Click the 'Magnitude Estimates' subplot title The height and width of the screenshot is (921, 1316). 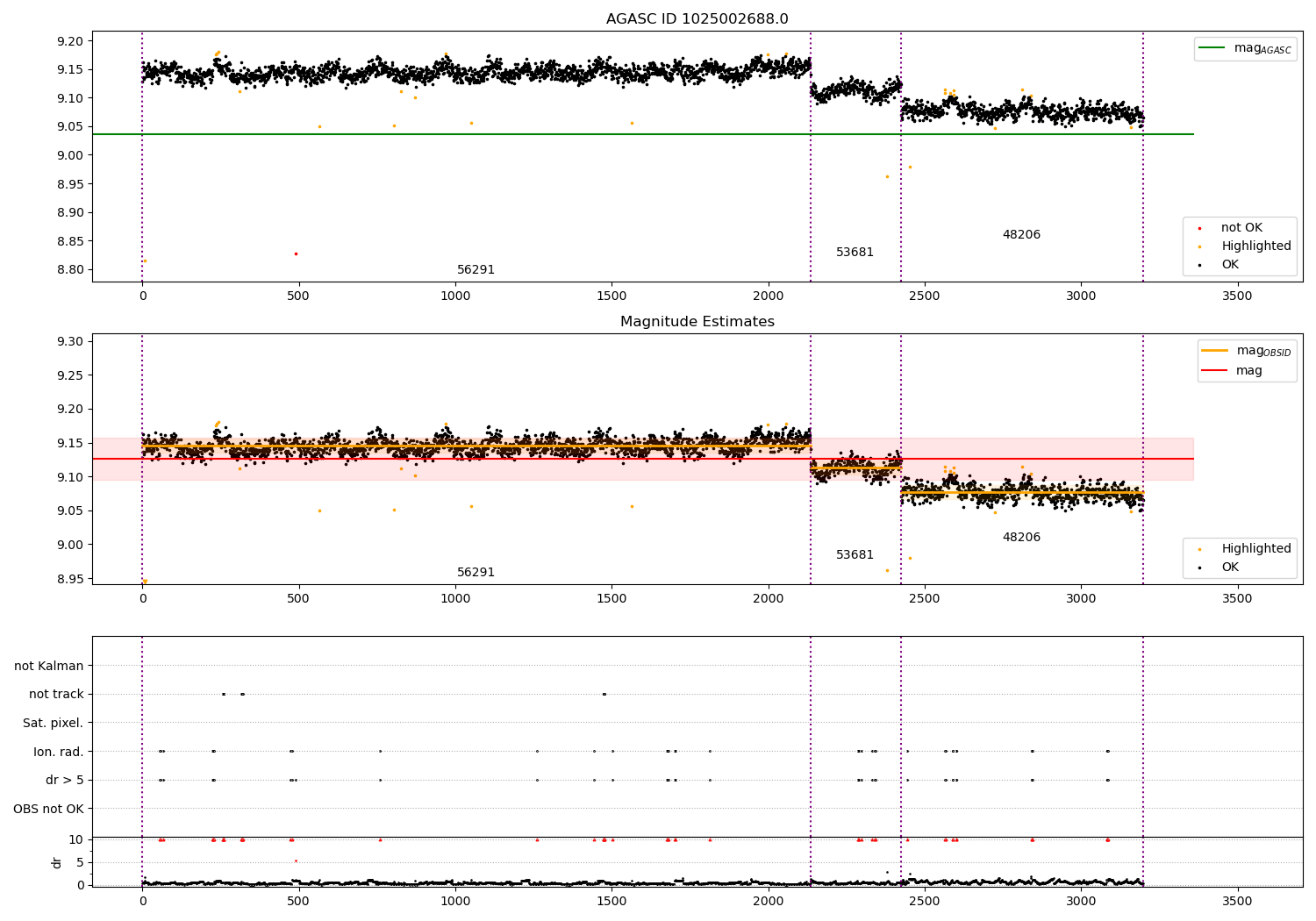coord(697,322)
